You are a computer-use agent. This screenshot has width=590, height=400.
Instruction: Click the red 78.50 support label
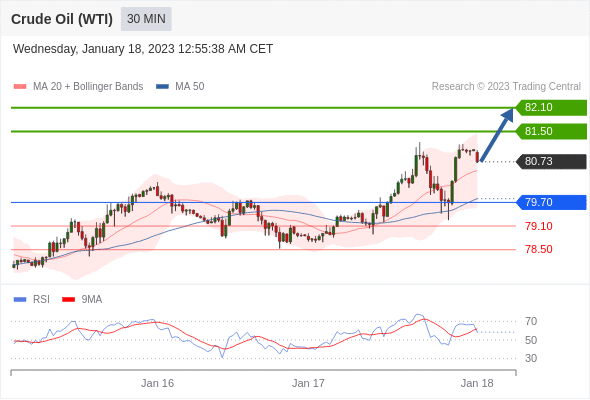point(539,249)
